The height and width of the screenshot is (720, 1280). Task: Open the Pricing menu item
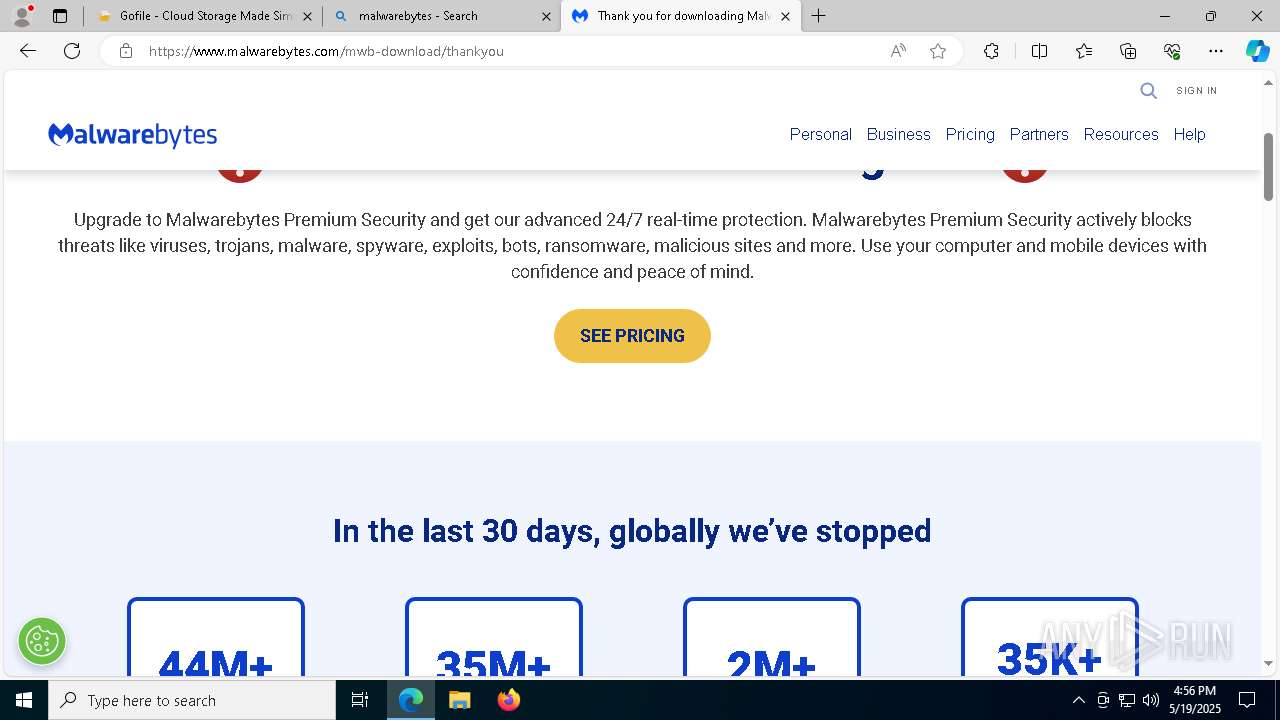(x=970, y=134)
